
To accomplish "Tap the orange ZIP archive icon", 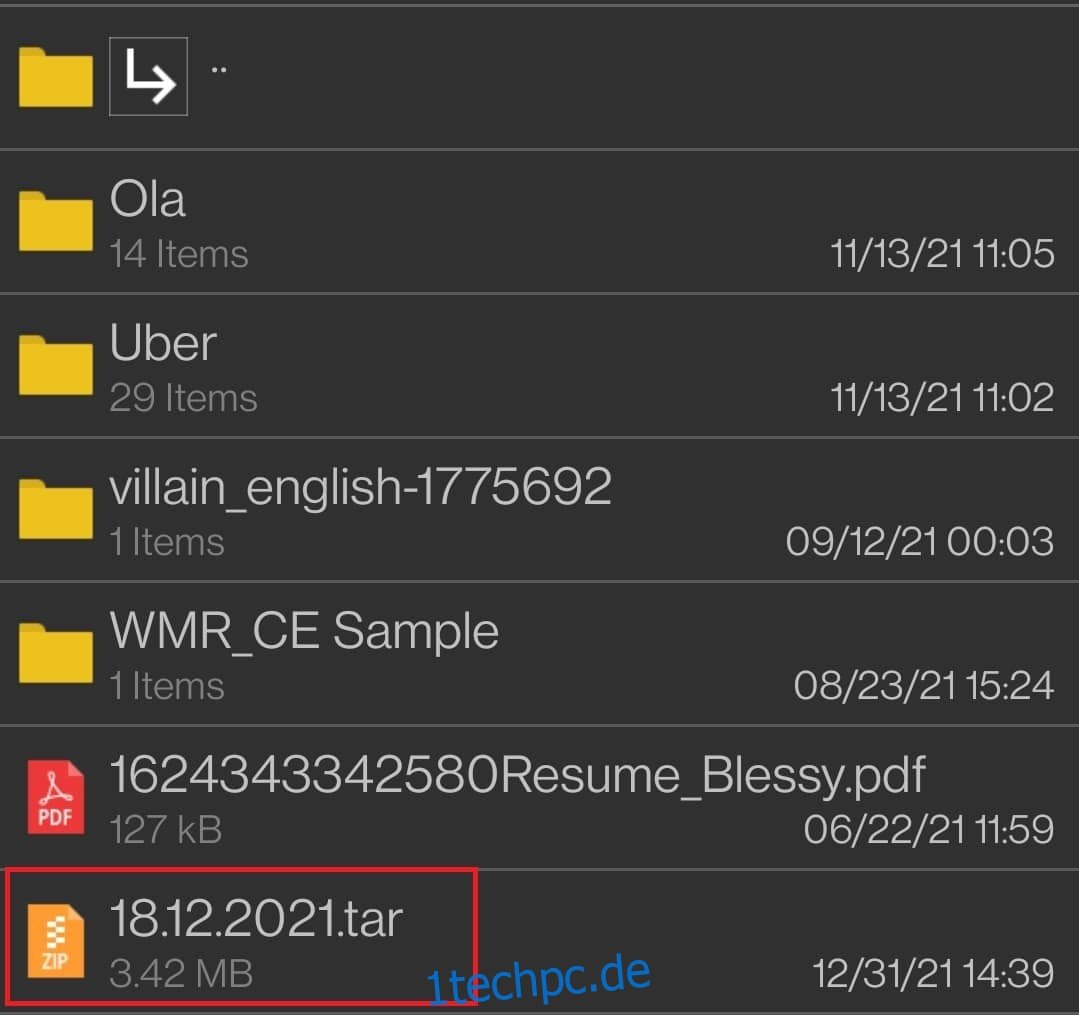I will [x=56, y=941].
